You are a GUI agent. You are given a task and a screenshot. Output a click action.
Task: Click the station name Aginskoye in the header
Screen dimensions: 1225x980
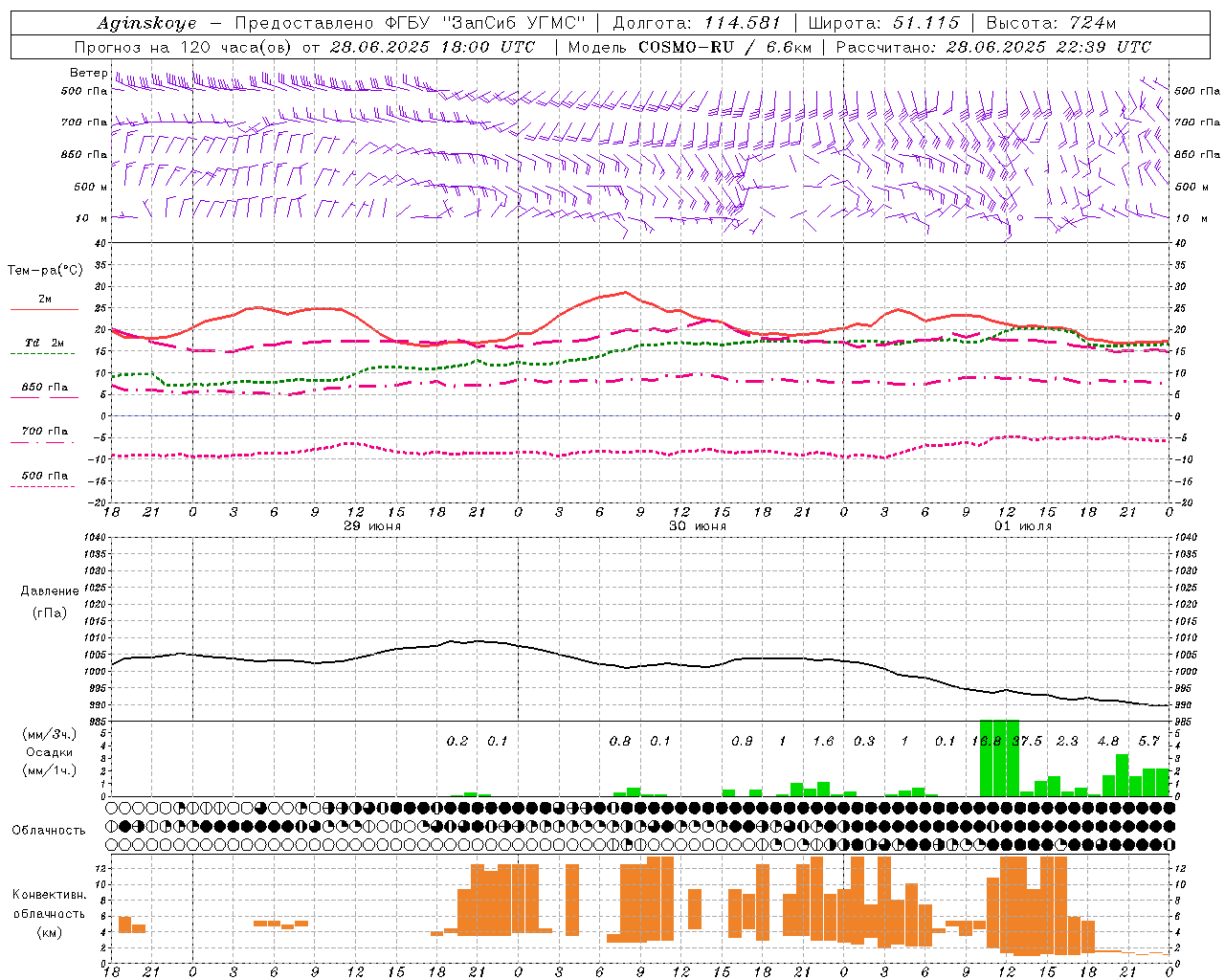[x=146, y=23]
